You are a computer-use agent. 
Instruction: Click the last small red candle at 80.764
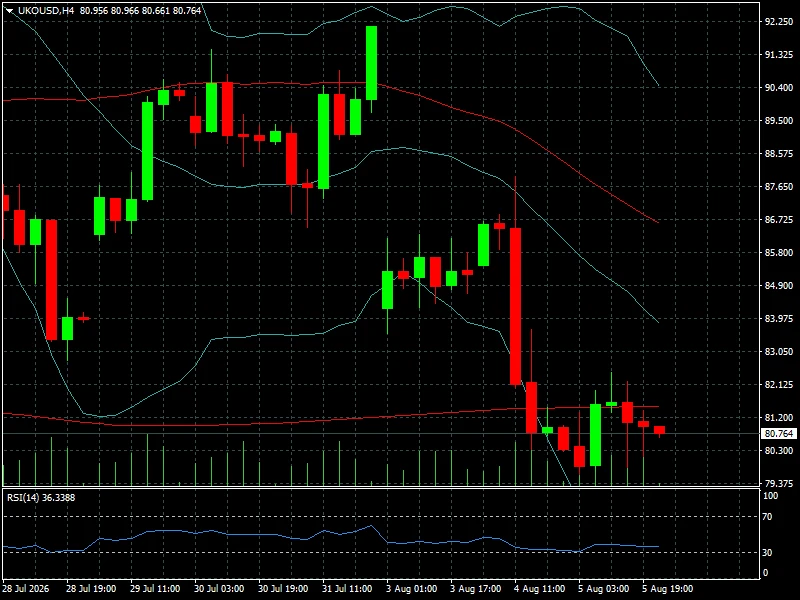(659, 430)
